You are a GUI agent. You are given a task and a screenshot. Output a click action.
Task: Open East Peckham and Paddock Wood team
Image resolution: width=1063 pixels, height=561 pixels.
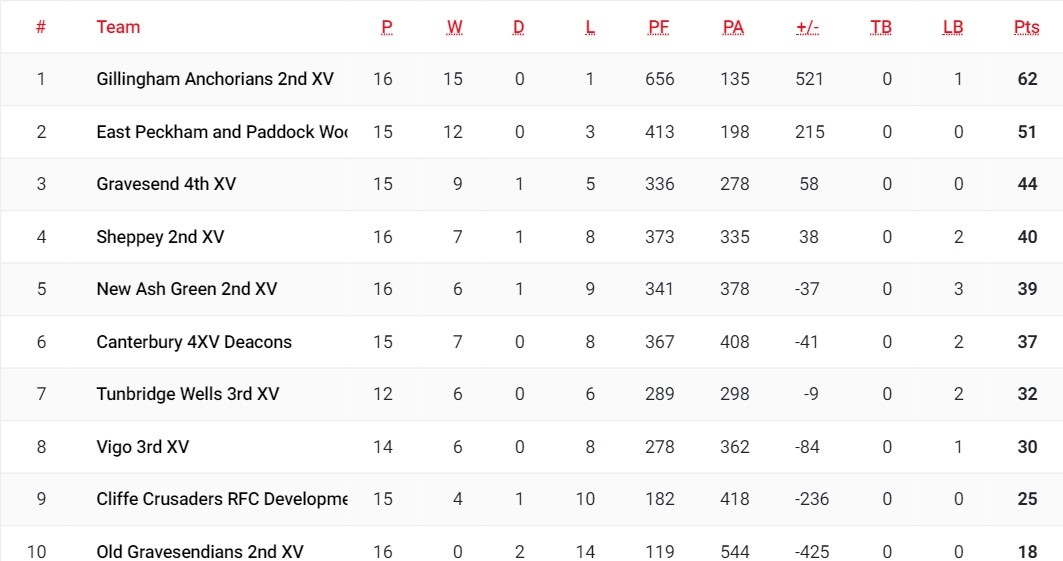(221, 132)
